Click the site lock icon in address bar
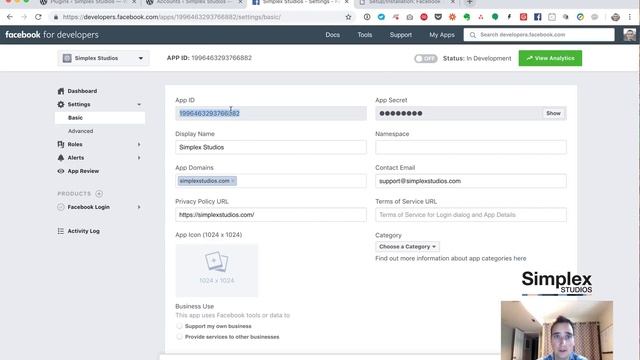 click(56, 17)
